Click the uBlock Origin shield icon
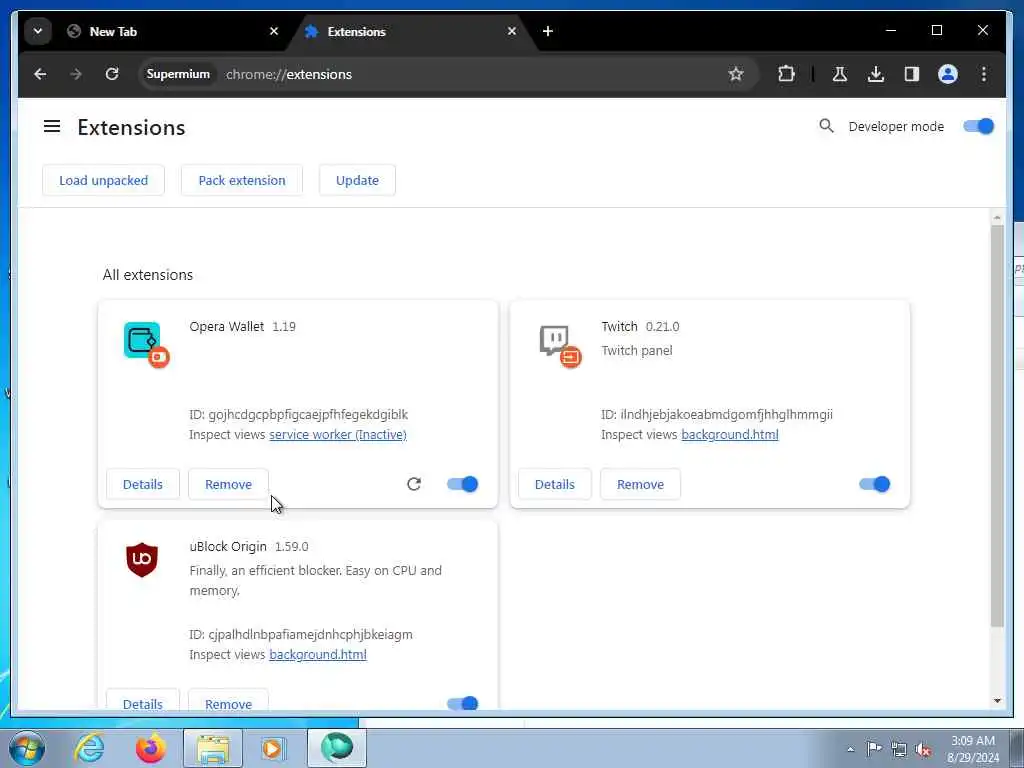The height and width of the screenshot is (768, 1024). pyautogui.click(x=142, y=560)
